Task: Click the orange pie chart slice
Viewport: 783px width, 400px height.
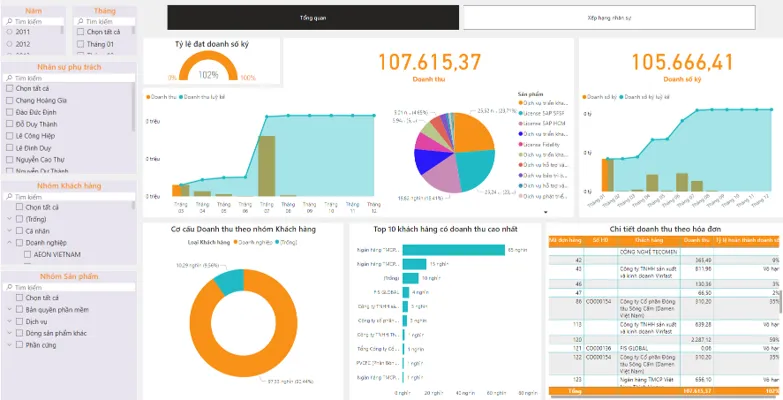Action: 472,133
